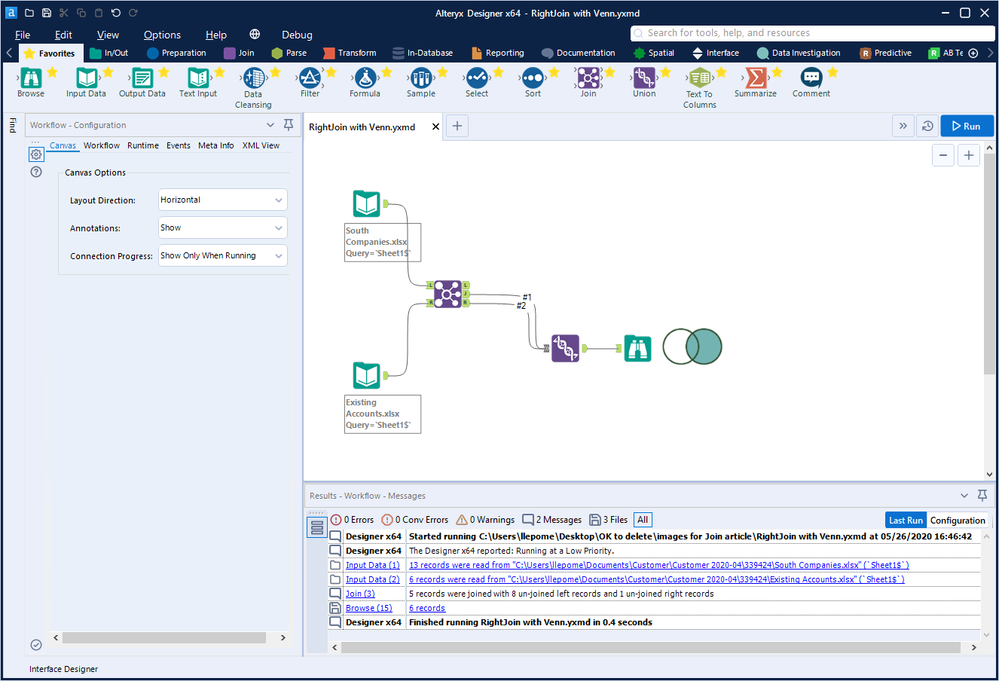
Task: Click the open folder icon in title bar
Action: tap(29, 13)
